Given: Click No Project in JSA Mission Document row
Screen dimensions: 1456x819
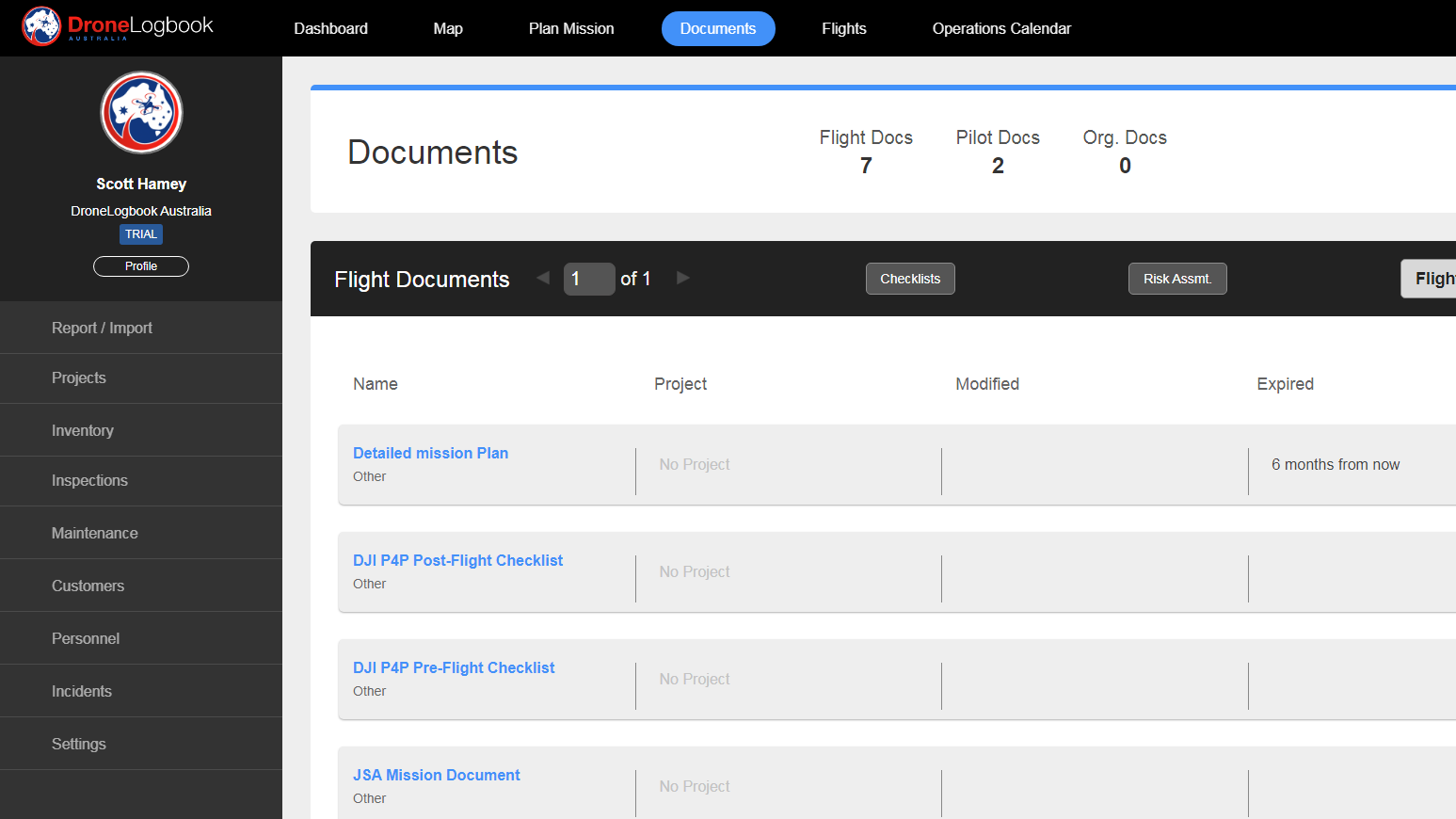Looking at the screenshot, I should (695, 786).
